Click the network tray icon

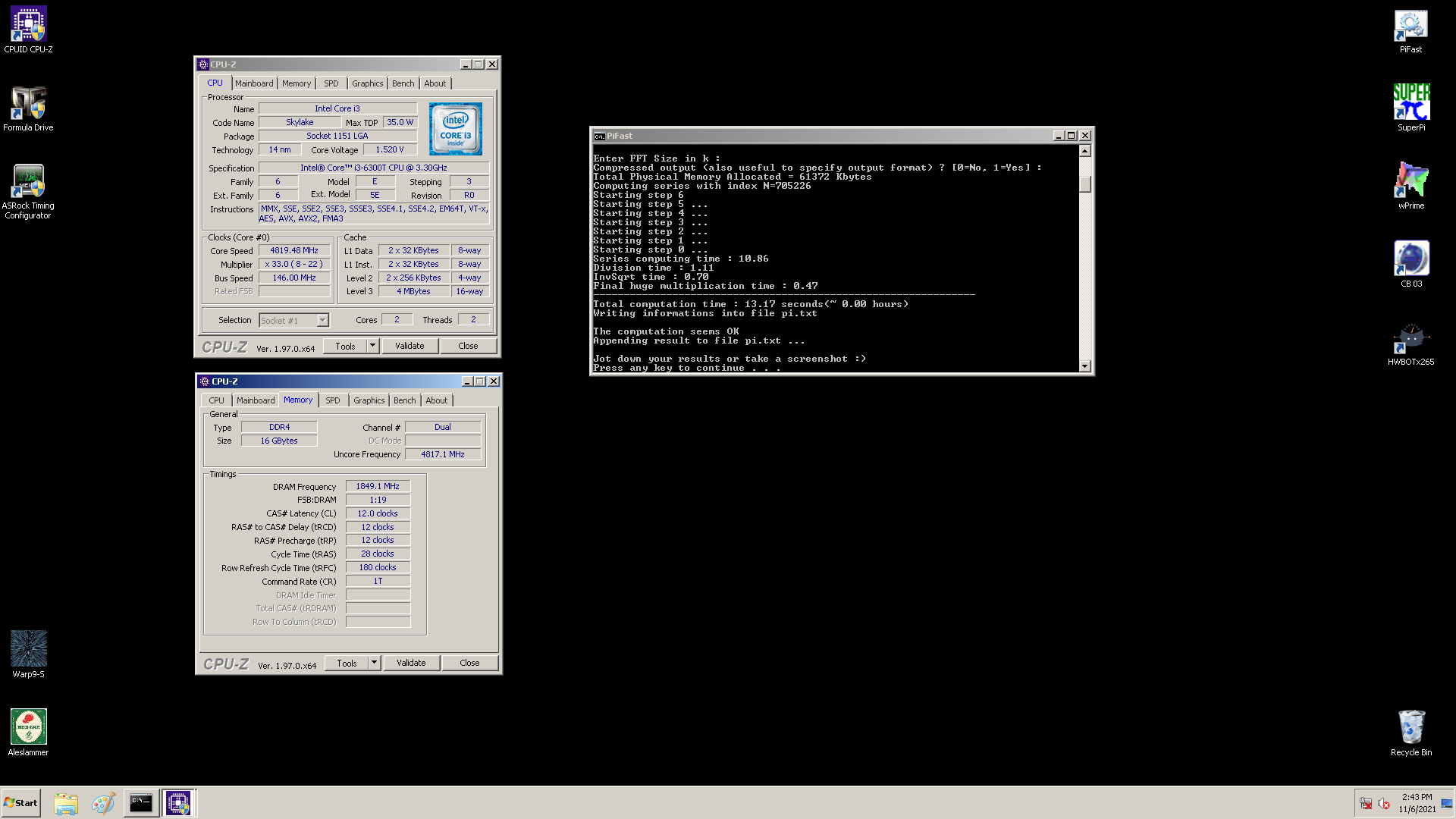pos(1366,803)
